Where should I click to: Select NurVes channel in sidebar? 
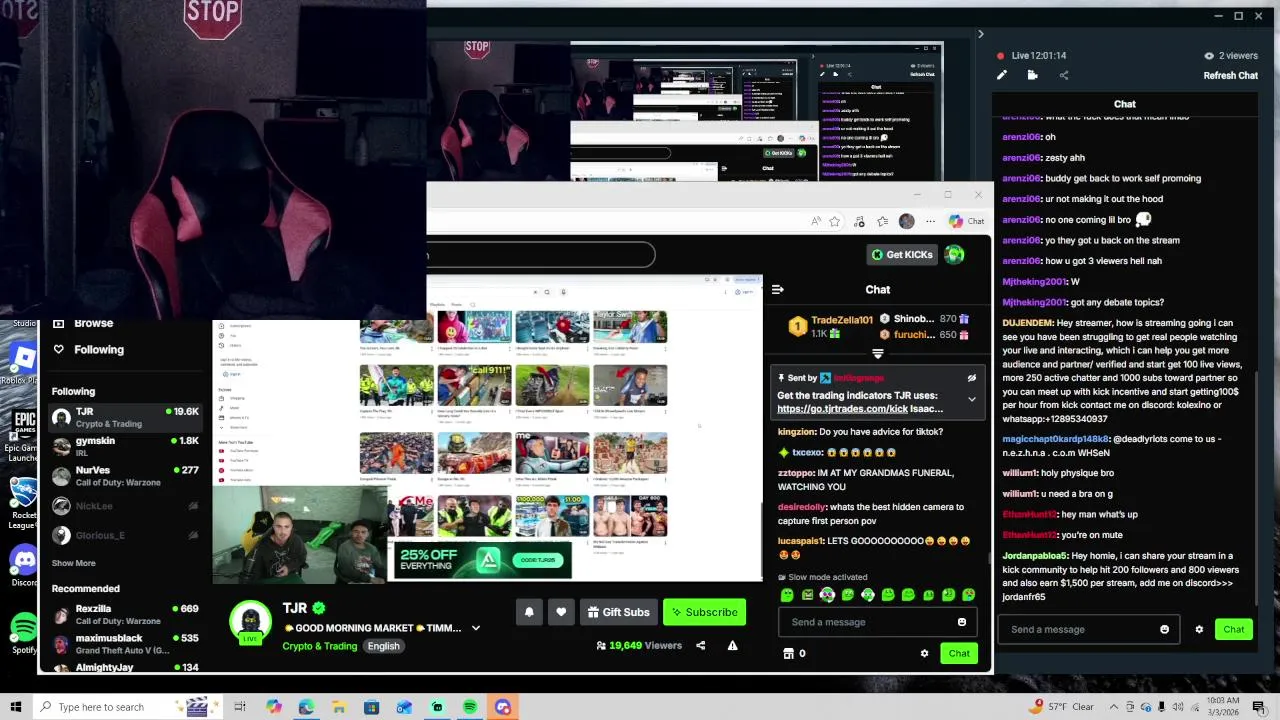[x=125, y=475]
